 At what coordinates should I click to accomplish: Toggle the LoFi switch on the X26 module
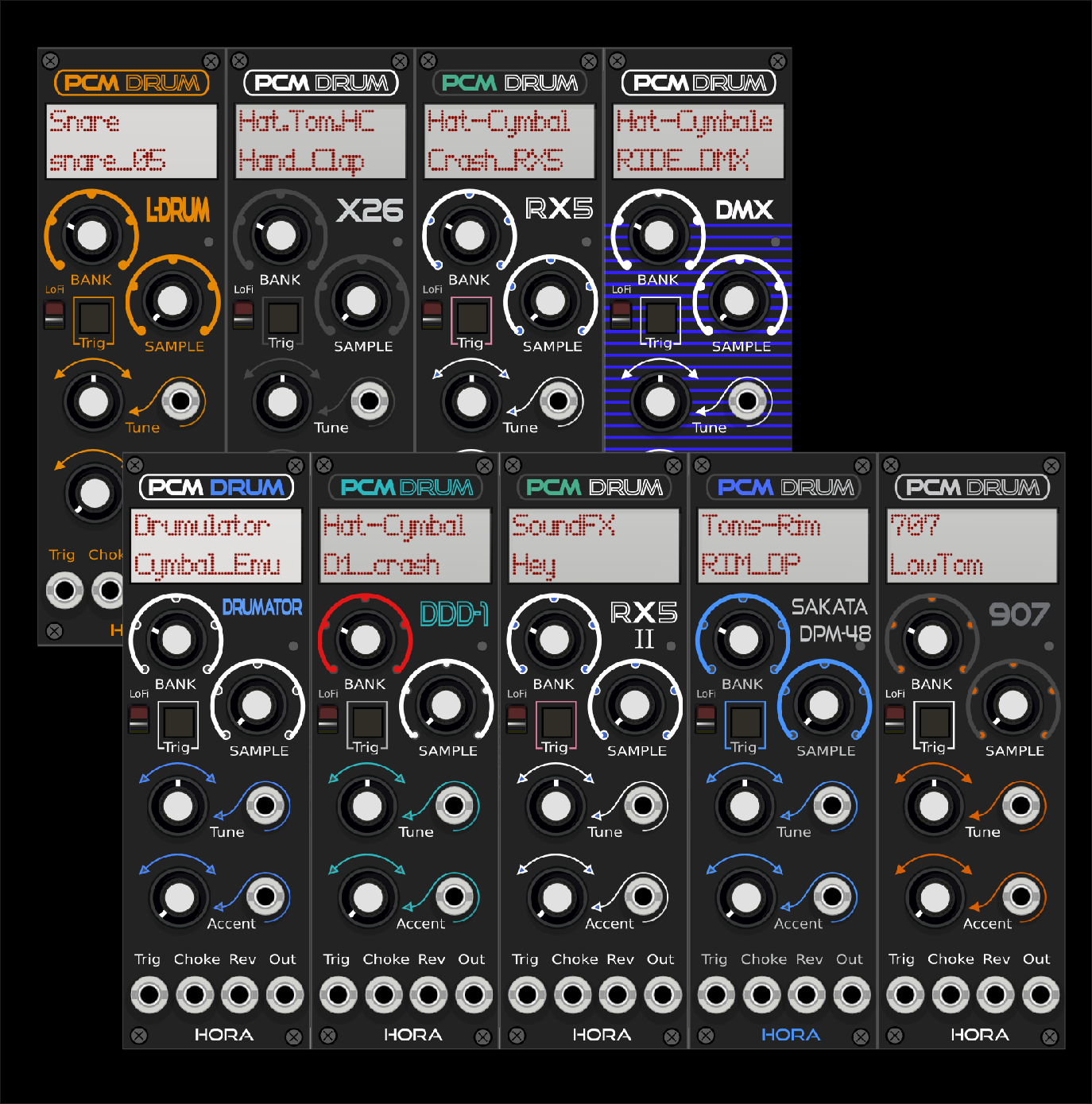pyautogui.click(x=243, y=315)
